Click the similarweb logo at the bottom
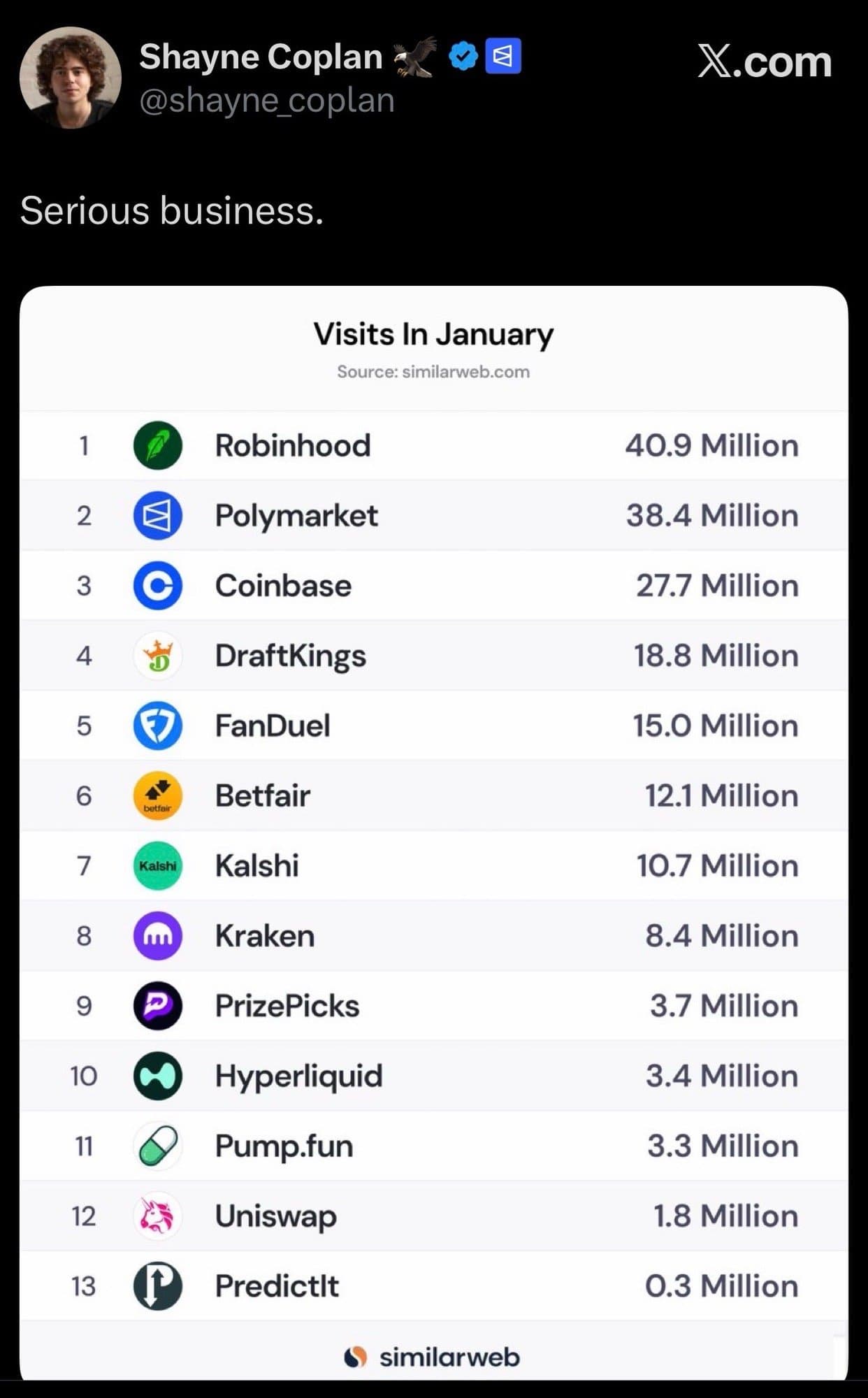This screenshot has height=1398, width=868. pyautogui.click(x=433, y=1357)
